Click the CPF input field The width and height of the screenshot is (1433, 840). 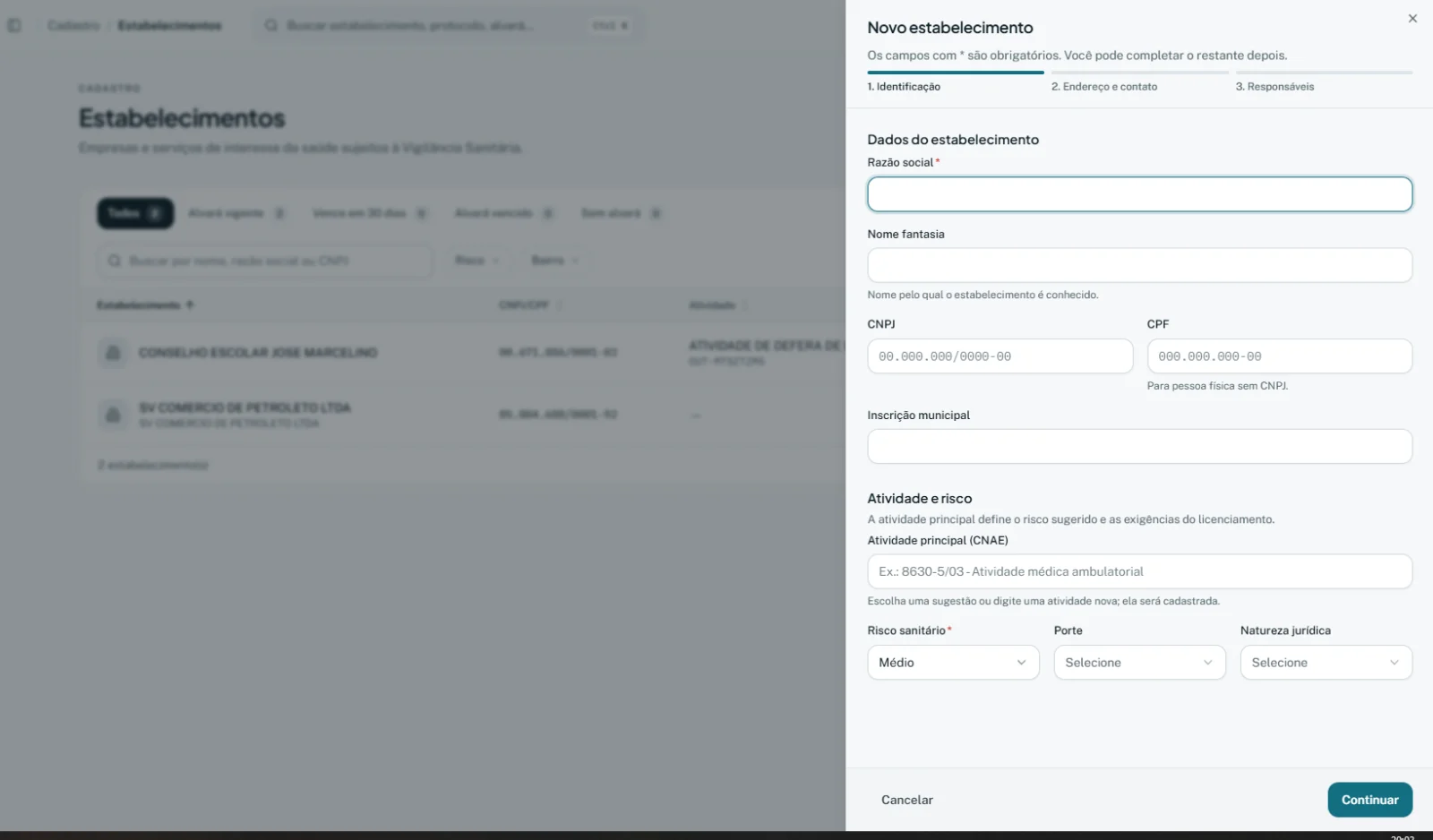click(1279, 356)
